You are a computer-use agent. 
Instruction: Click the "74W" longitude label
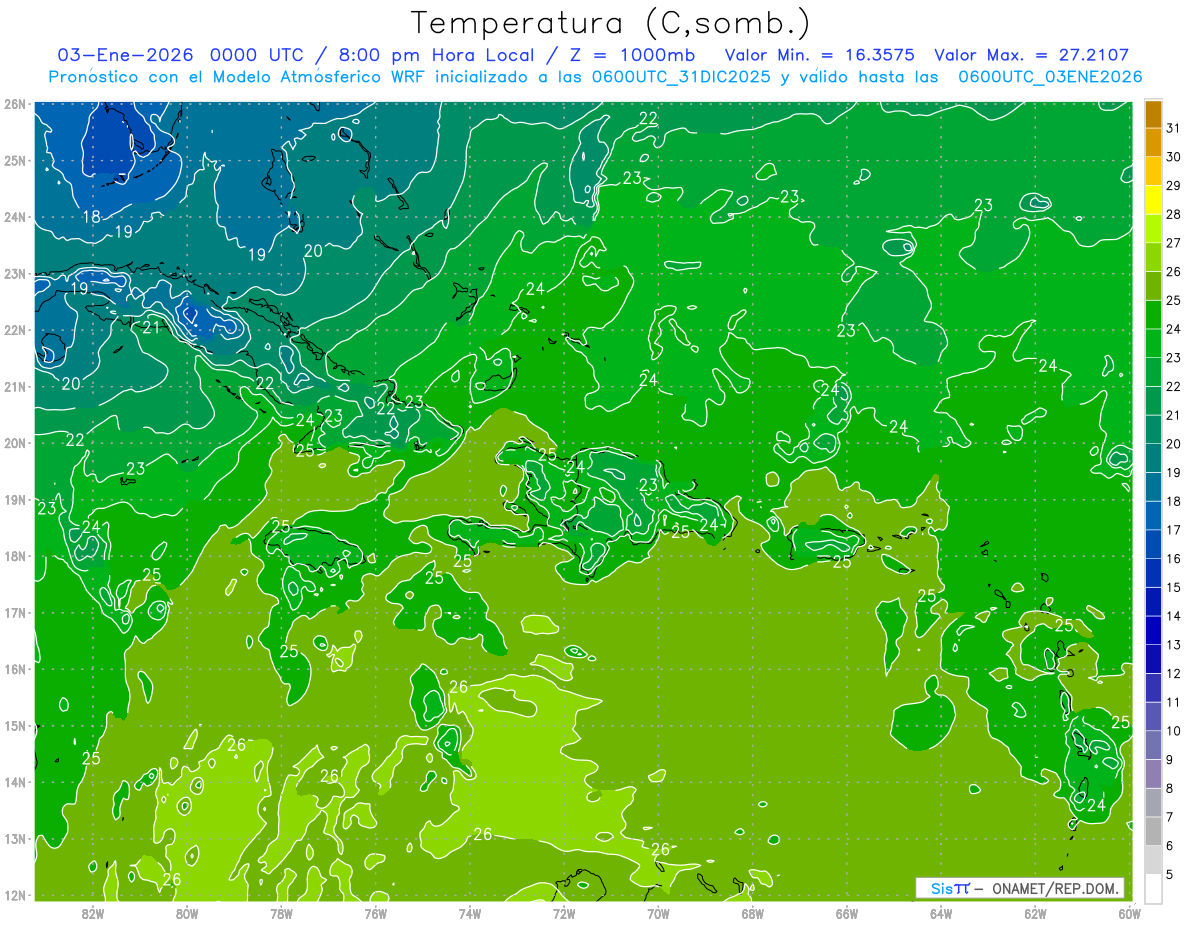tap(470, 913)
